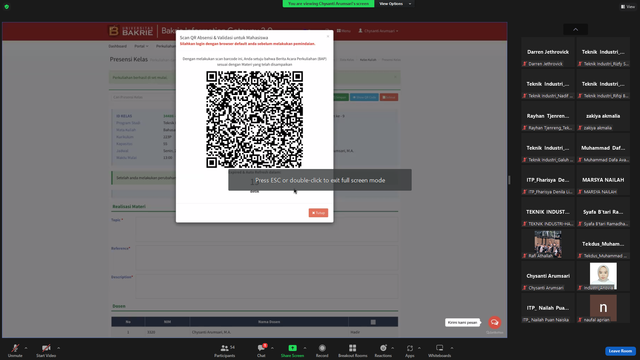Select MARSYA NAILAH participant tile

[603, 180]
